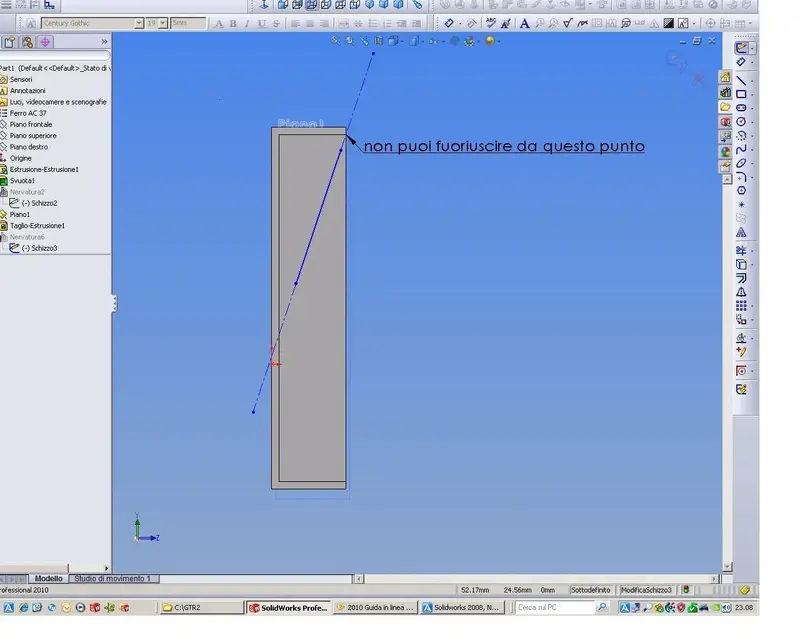
Task: Click the Linear Sketch Pattern tool
Action: (x=741, y=306)
